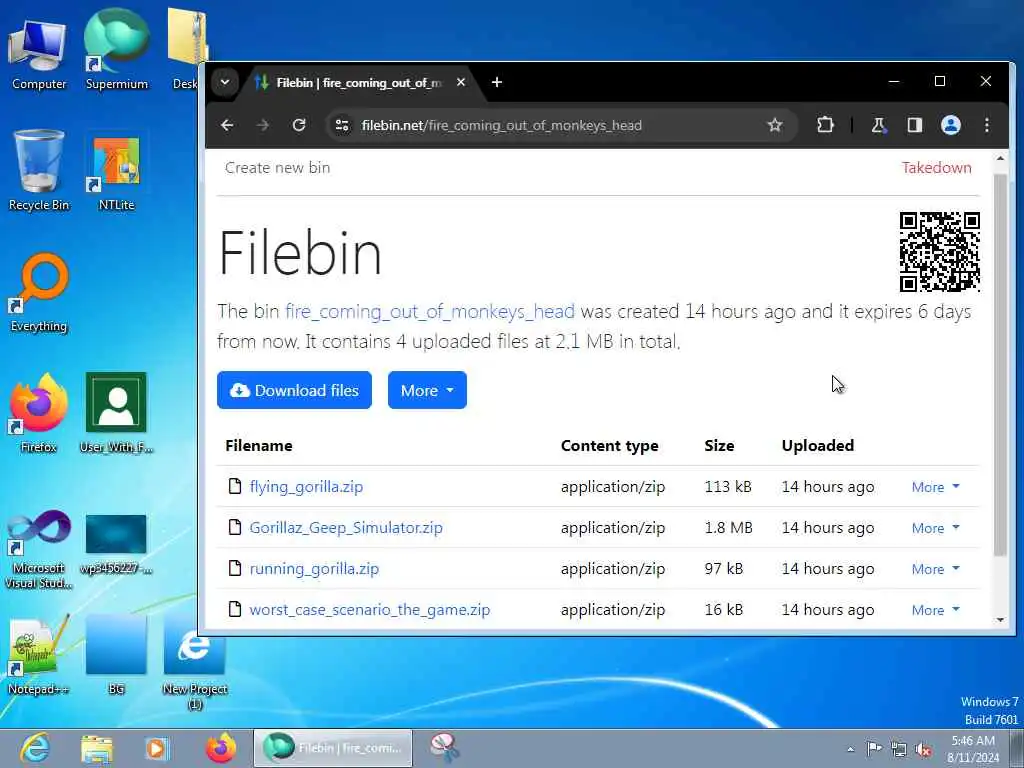1024x768 pixels.
Task: Click the Show desktop strip beside the clock
Action: [x=1017, y=748]
